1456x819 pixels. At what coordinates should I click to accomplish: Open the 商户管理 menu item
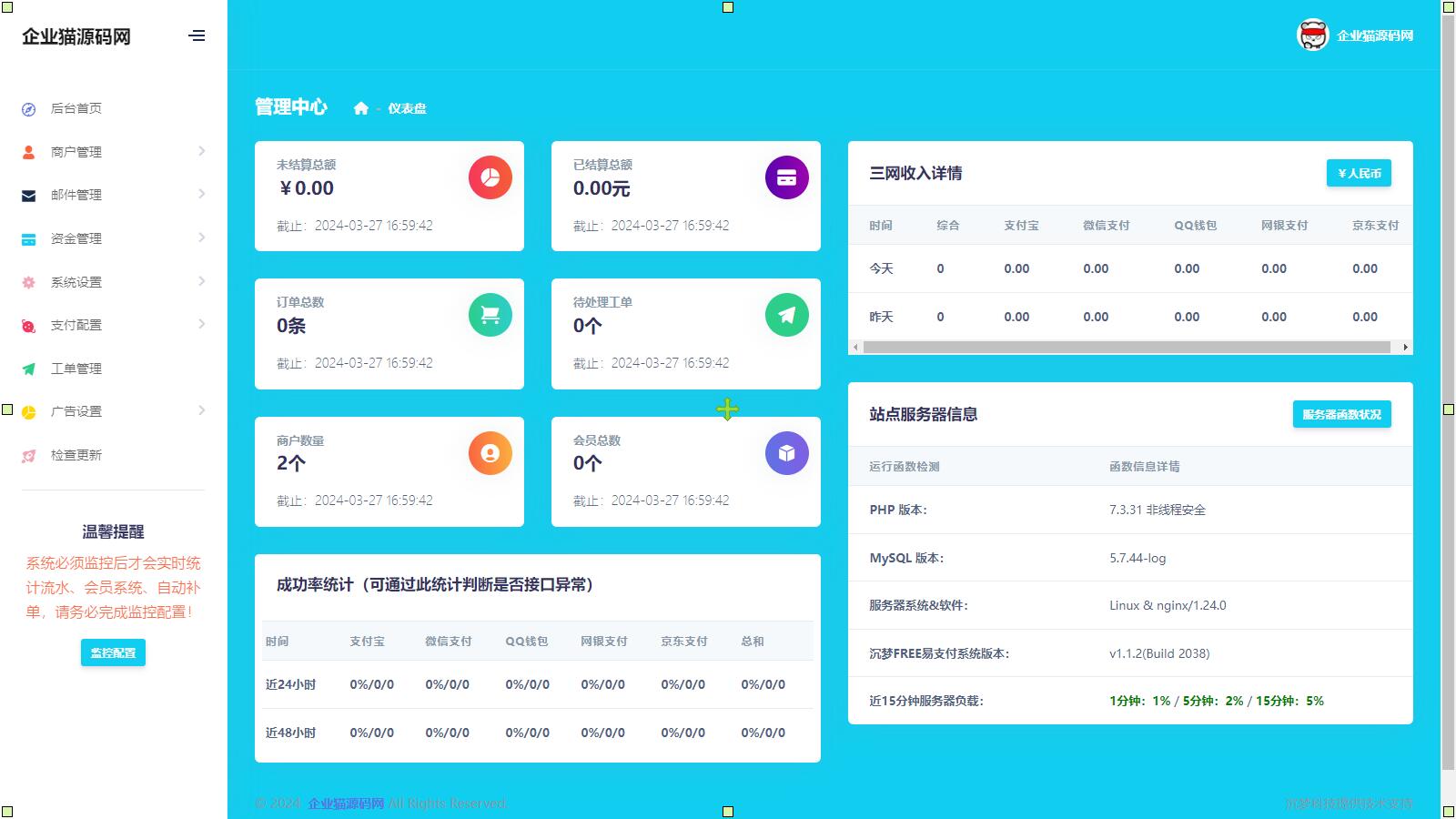[x=76, y=152]
